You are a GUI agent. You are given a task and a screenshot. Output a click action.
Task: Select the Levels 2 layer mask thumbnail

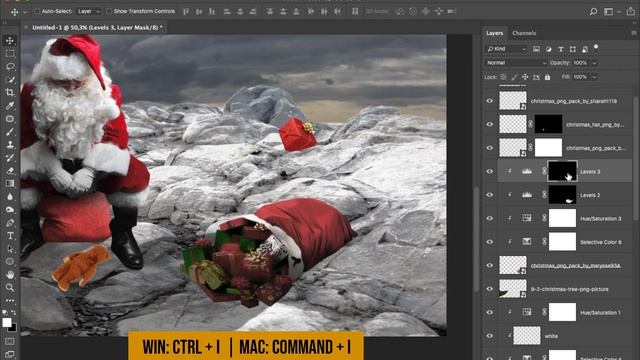562,195
